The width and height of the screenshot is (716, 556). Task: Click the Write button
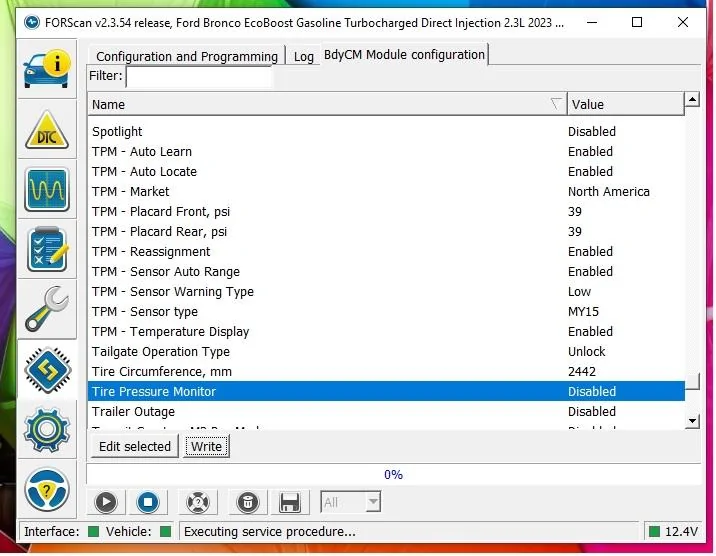206,446
